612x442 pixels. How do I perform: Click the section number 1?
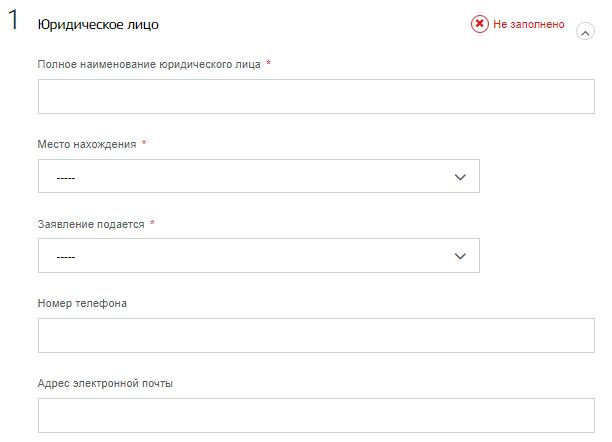tap(13, 20)
